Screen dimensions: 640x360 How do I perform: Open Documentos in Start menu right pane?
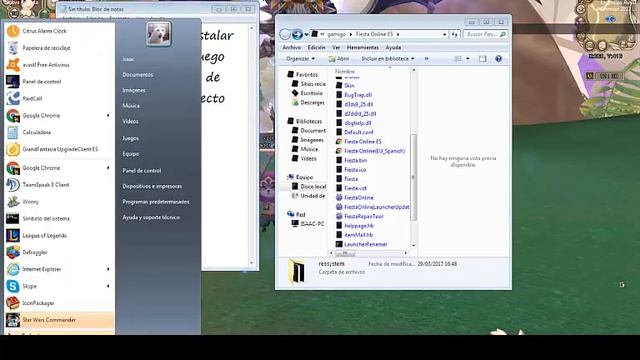pyautogui.click(x=138, y=75)
